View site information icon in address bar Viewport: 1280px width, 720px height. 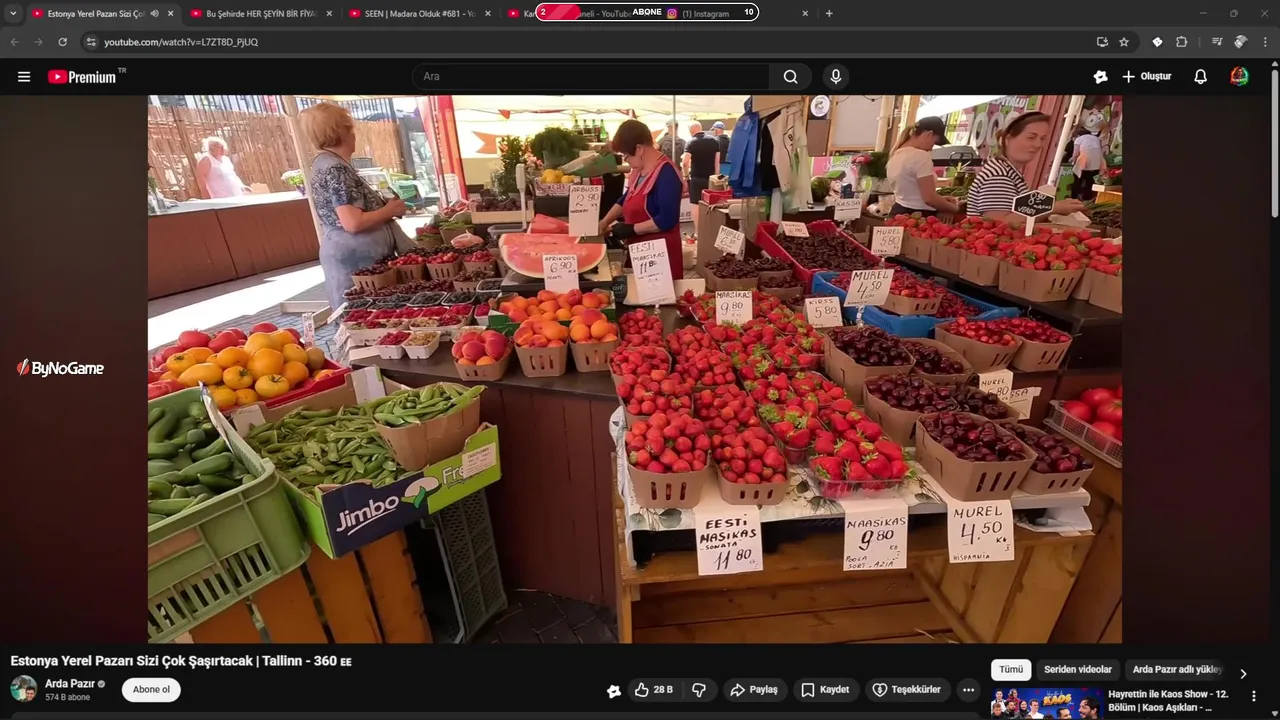pos(91,42)
